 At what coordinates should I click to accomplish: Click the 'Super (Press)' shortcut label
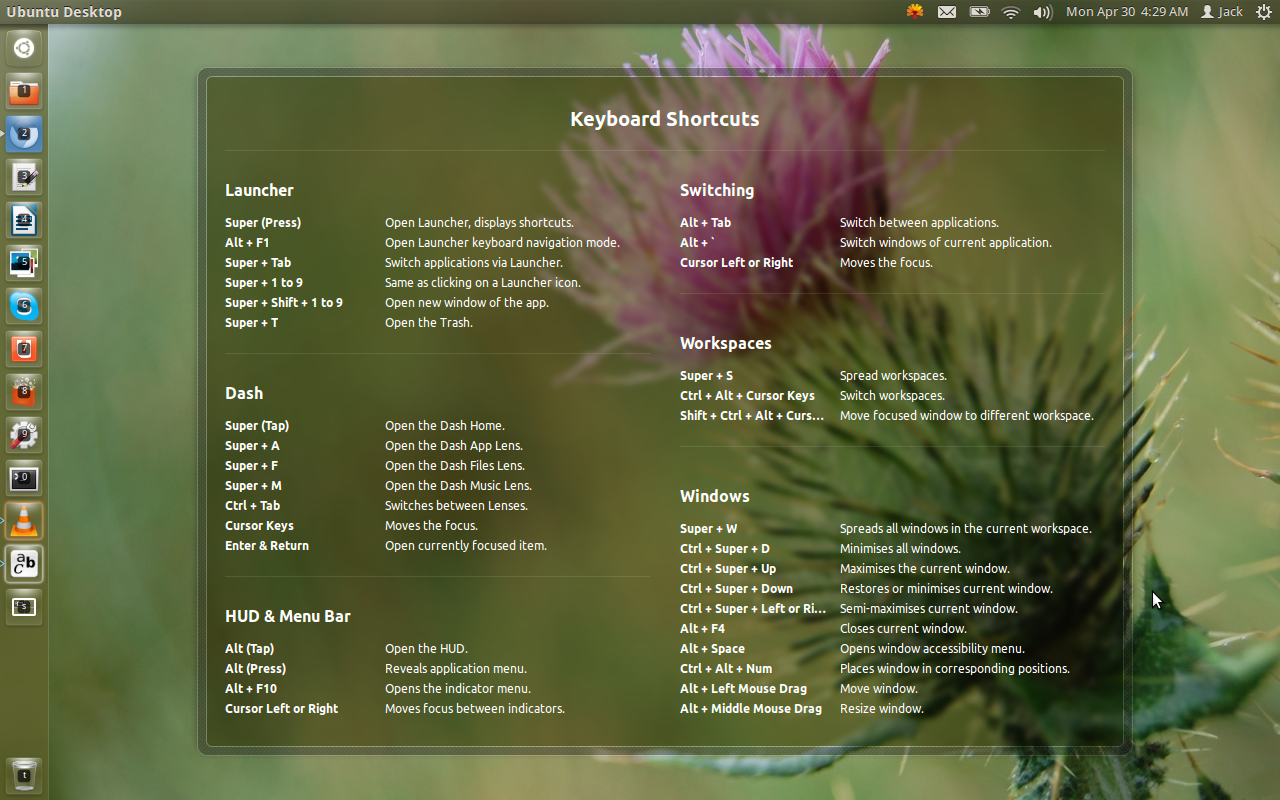263,223
